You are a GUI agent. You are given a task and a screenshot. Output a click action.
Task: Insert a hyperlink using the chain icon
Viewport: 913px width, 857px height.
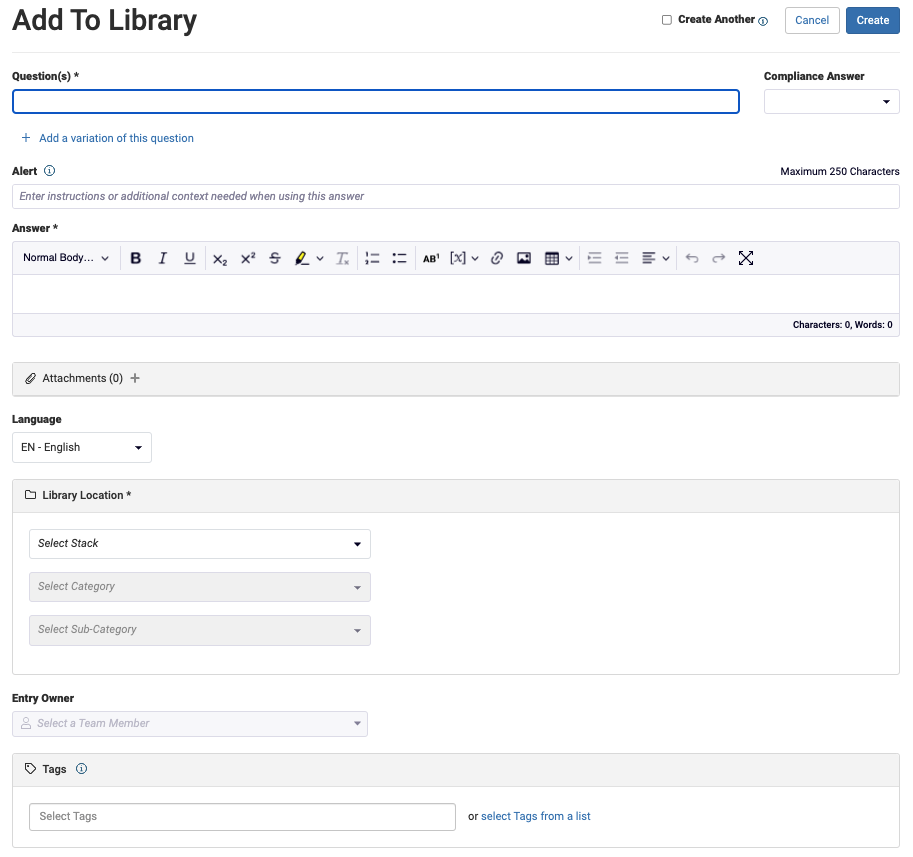(496, 257)
